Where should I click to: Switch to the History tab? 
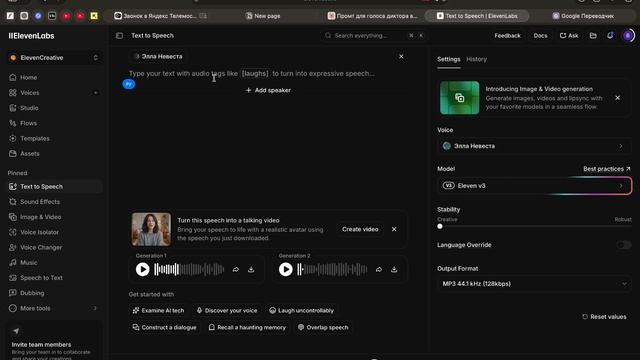(476, 59)
